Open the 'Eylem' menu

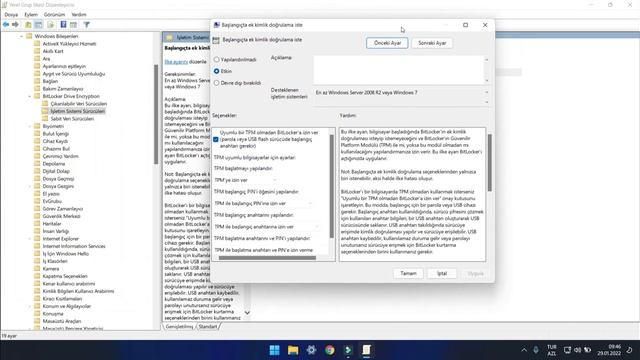tap(31, 15)
